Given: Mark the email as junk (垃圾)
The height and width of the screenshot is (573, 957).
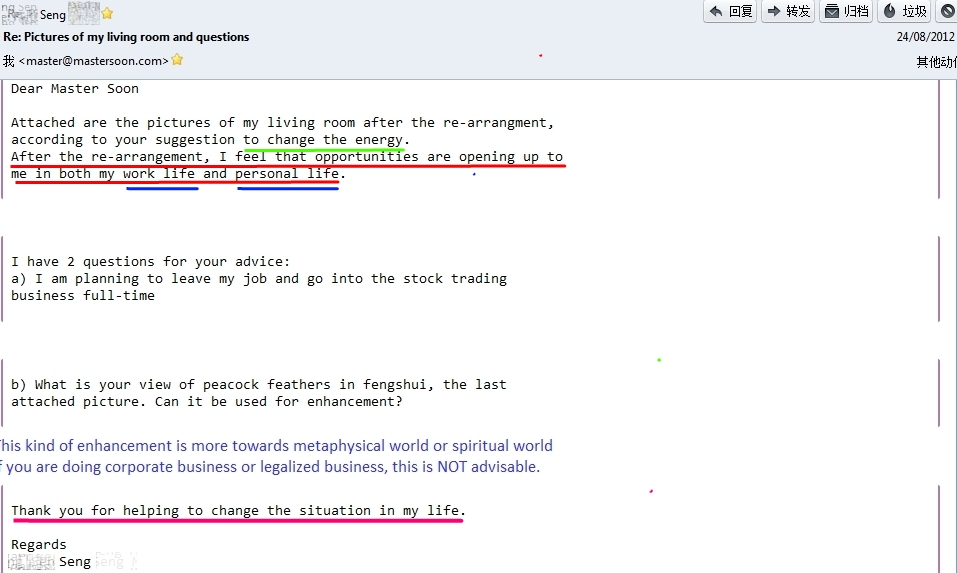Looking at the screenshot, I should pyautogui.click(x=904, y=11).
